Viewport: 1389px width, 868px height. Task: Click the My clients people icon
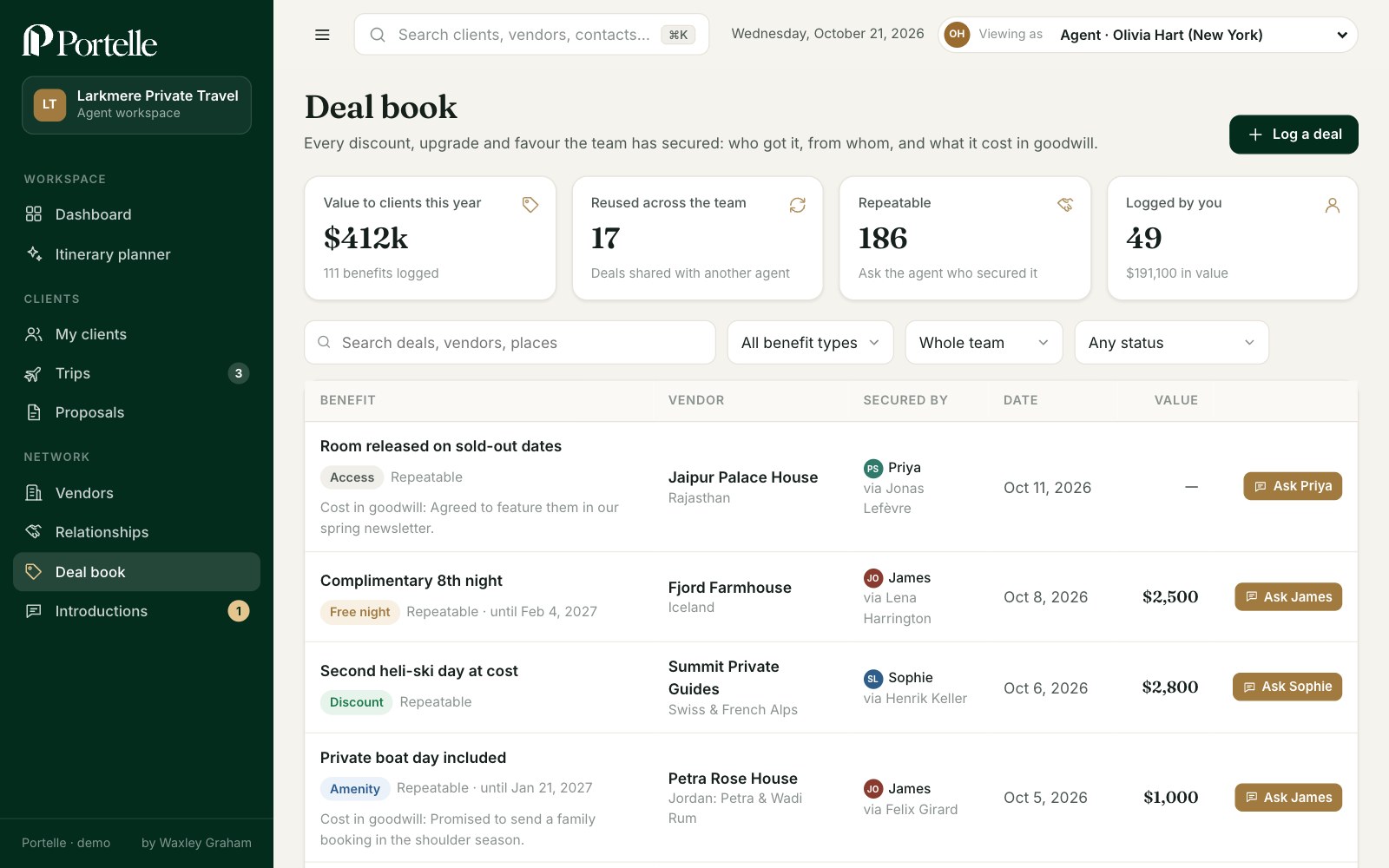click(x=34, y=334)
